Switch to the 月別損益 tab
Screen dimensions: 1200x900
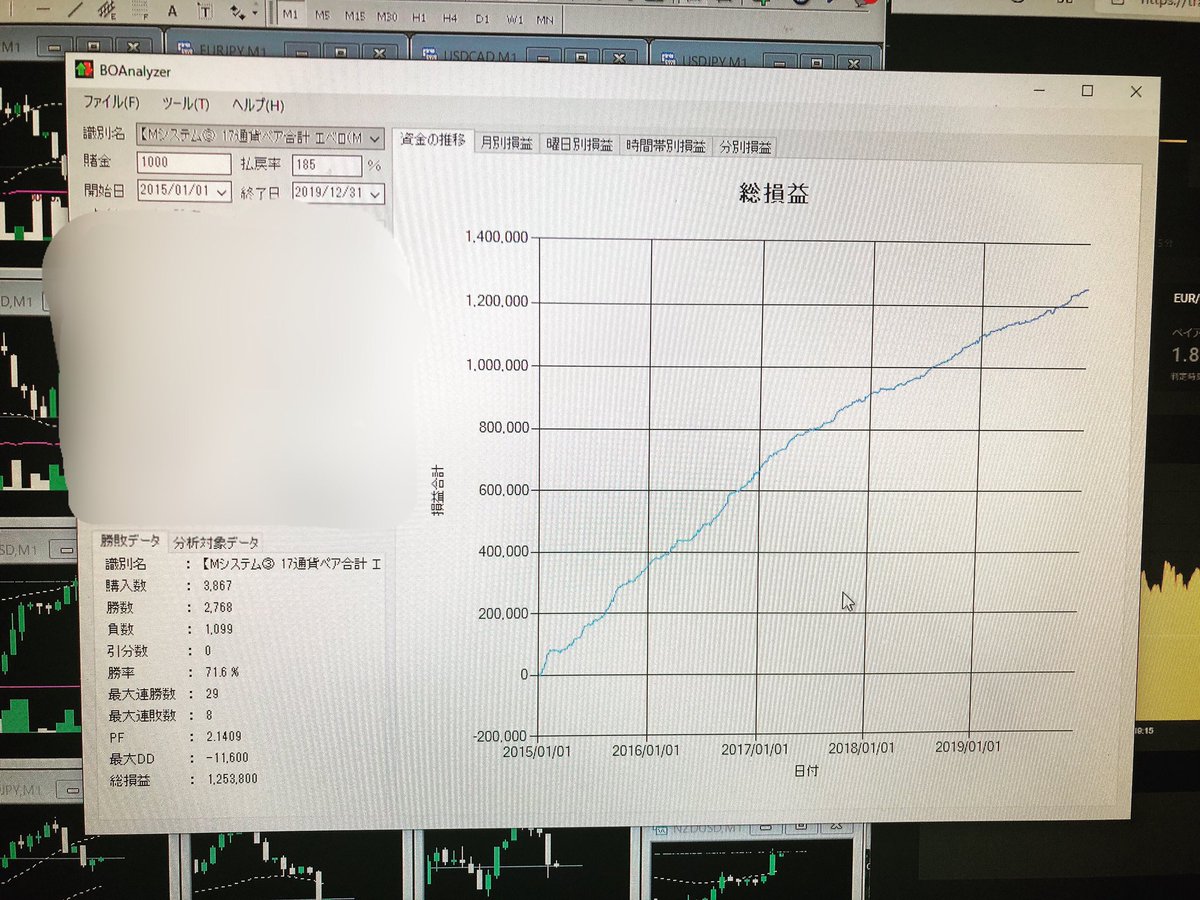pyautogui.click(x=506, y=144)
